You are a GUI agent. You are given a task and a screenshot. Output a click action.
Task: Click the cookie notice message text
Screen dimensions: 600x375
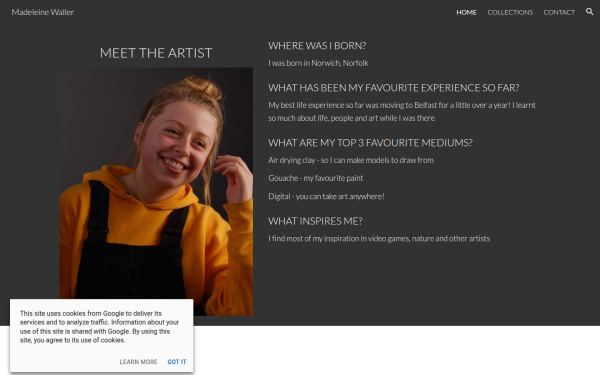99,326
